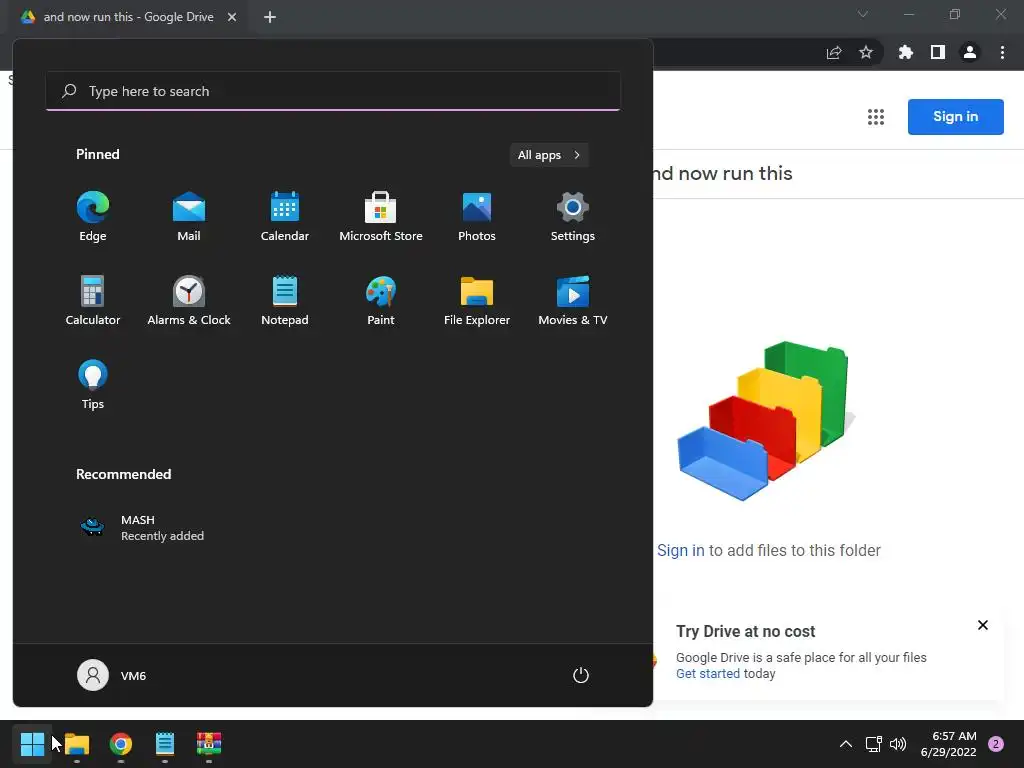
Task: Share this page from Chrome's address bar
Action: 834,52
